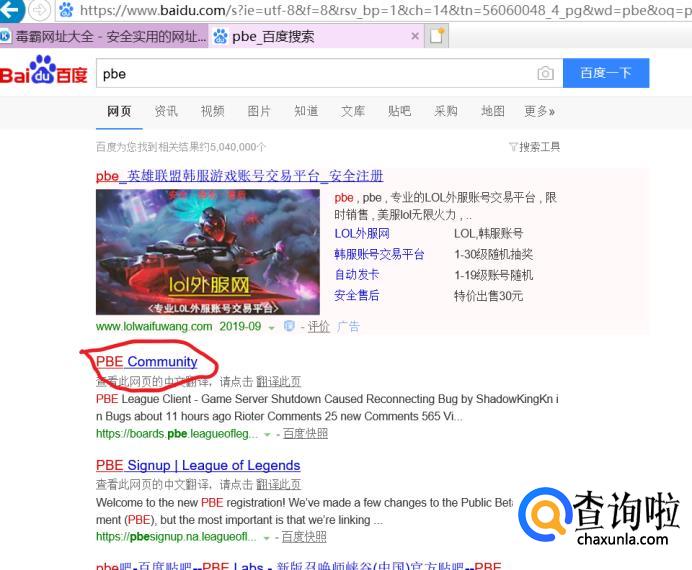Select the 视频 category tab
The width and height of the screenshot is (692, 570).
tap(213, 111)
